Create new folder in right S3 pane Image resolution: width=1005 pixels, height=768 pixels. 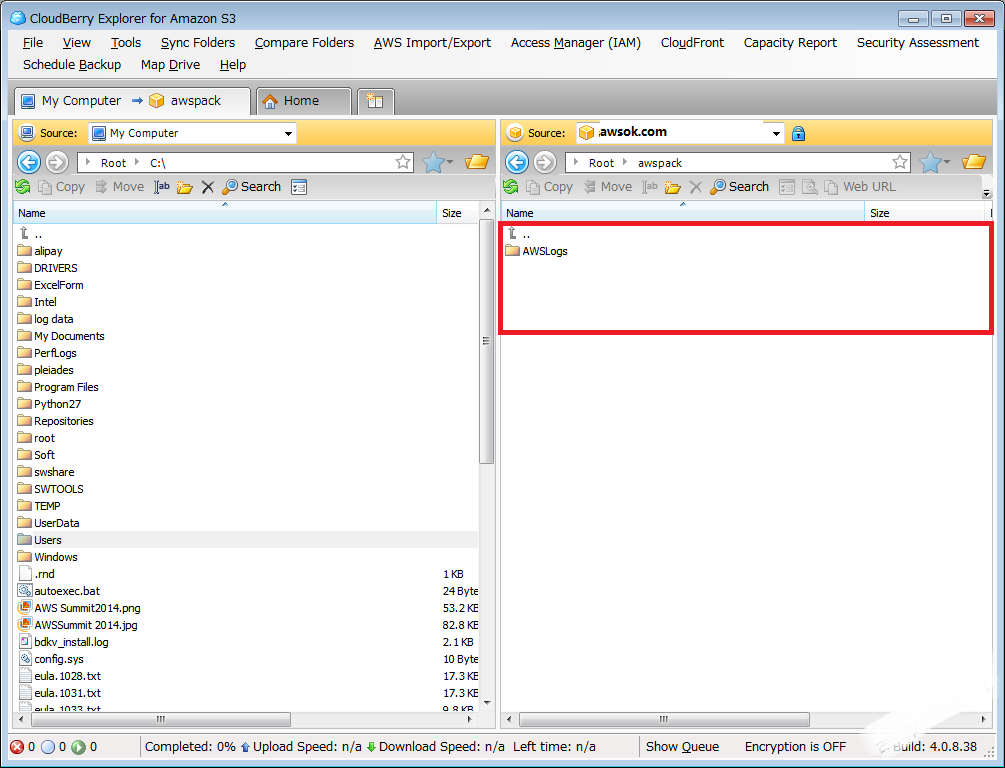coord(672,187)
